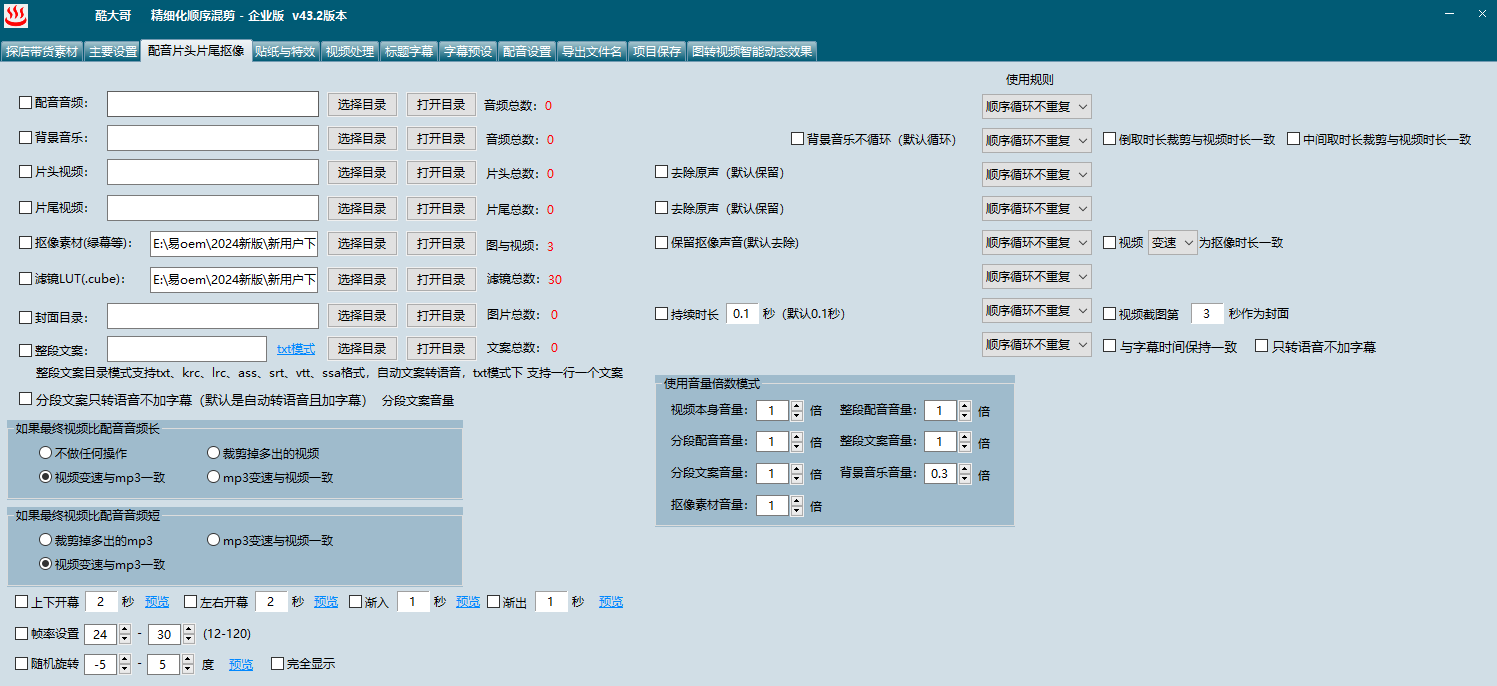Decrease the maximum rotation degree stepper

tap(188, 669)
